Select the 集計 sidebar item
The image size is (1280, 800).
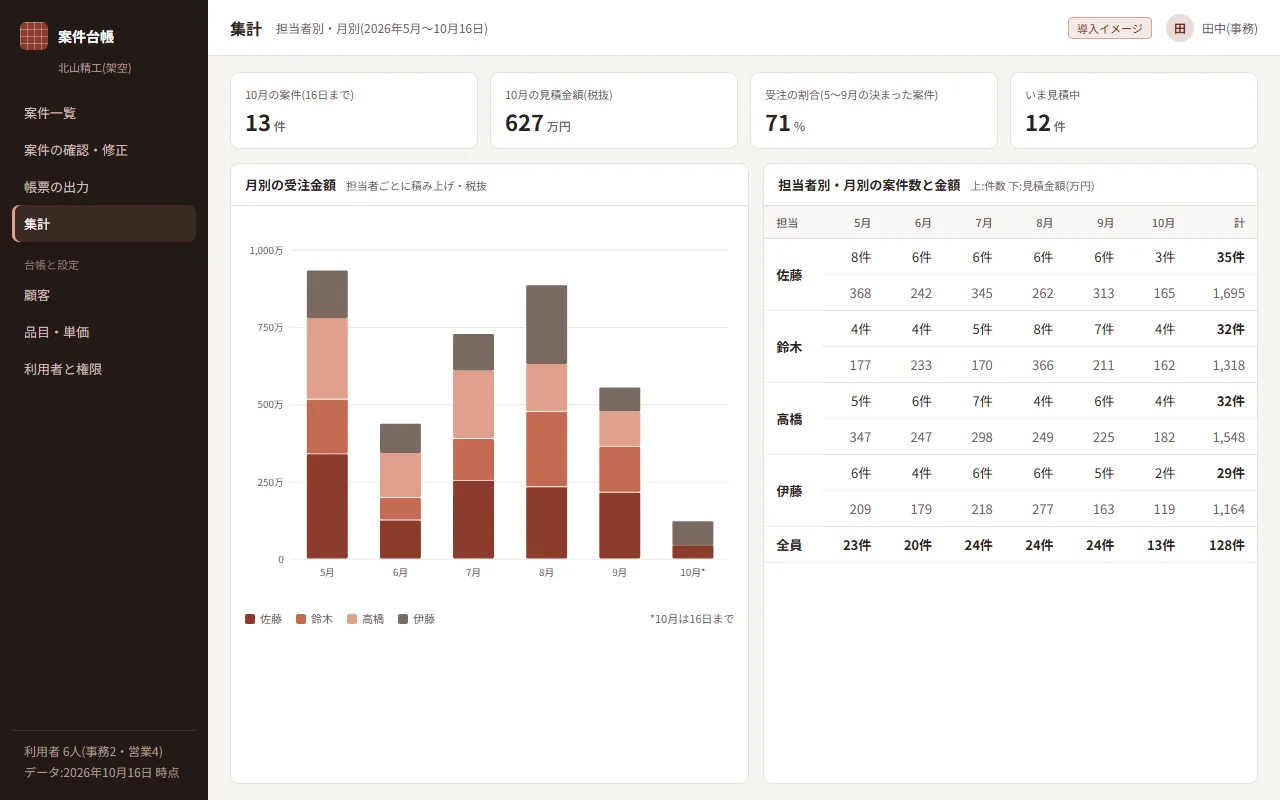104,224
